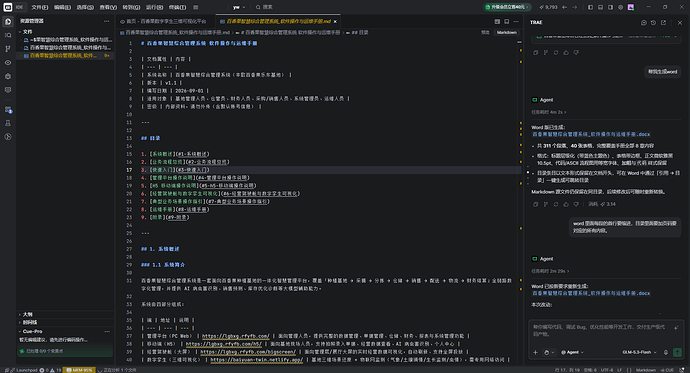Regenerate the Word-generated Agent reply

(556, 204)
